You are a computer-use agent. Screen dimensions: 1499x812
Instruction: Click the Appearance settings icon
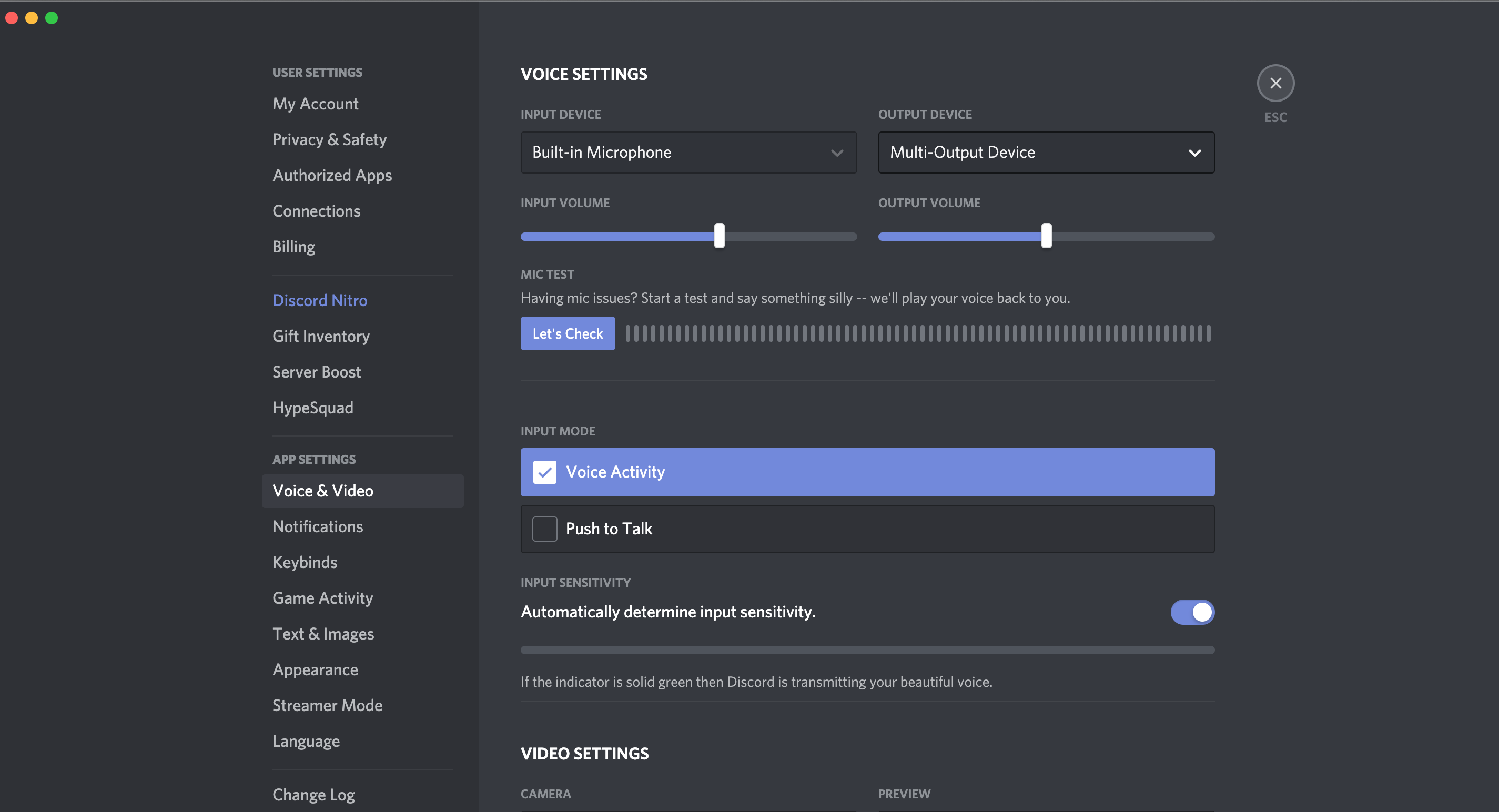(x=314, y=668)
